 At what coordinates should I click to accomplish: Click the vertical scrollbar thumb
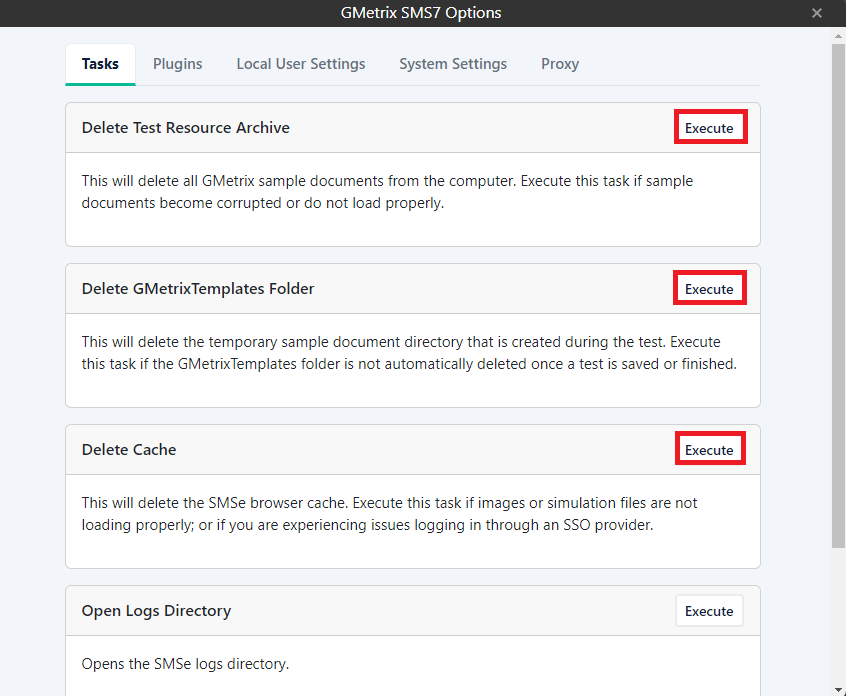point(838,296)
